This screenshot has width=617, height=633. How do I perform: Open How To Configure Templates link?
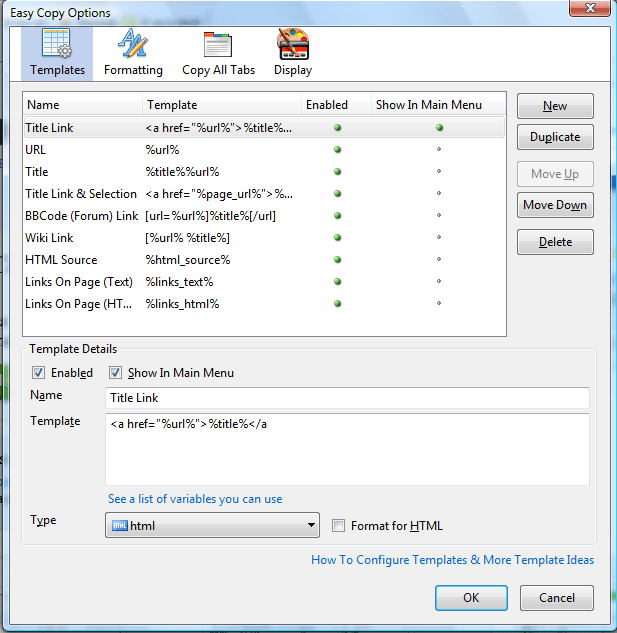click(452, 560)
